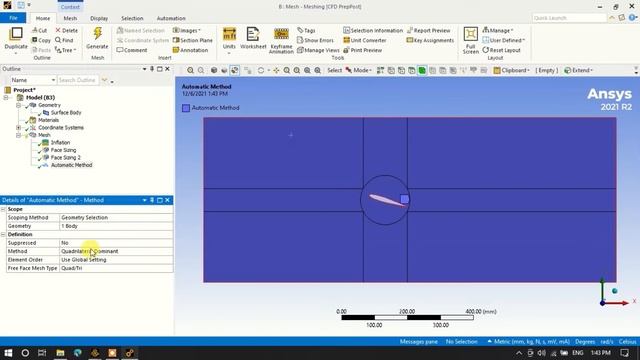Viewport: 640px width, 360px height.
Task: Open the Images dropdown
Action: 187,31
